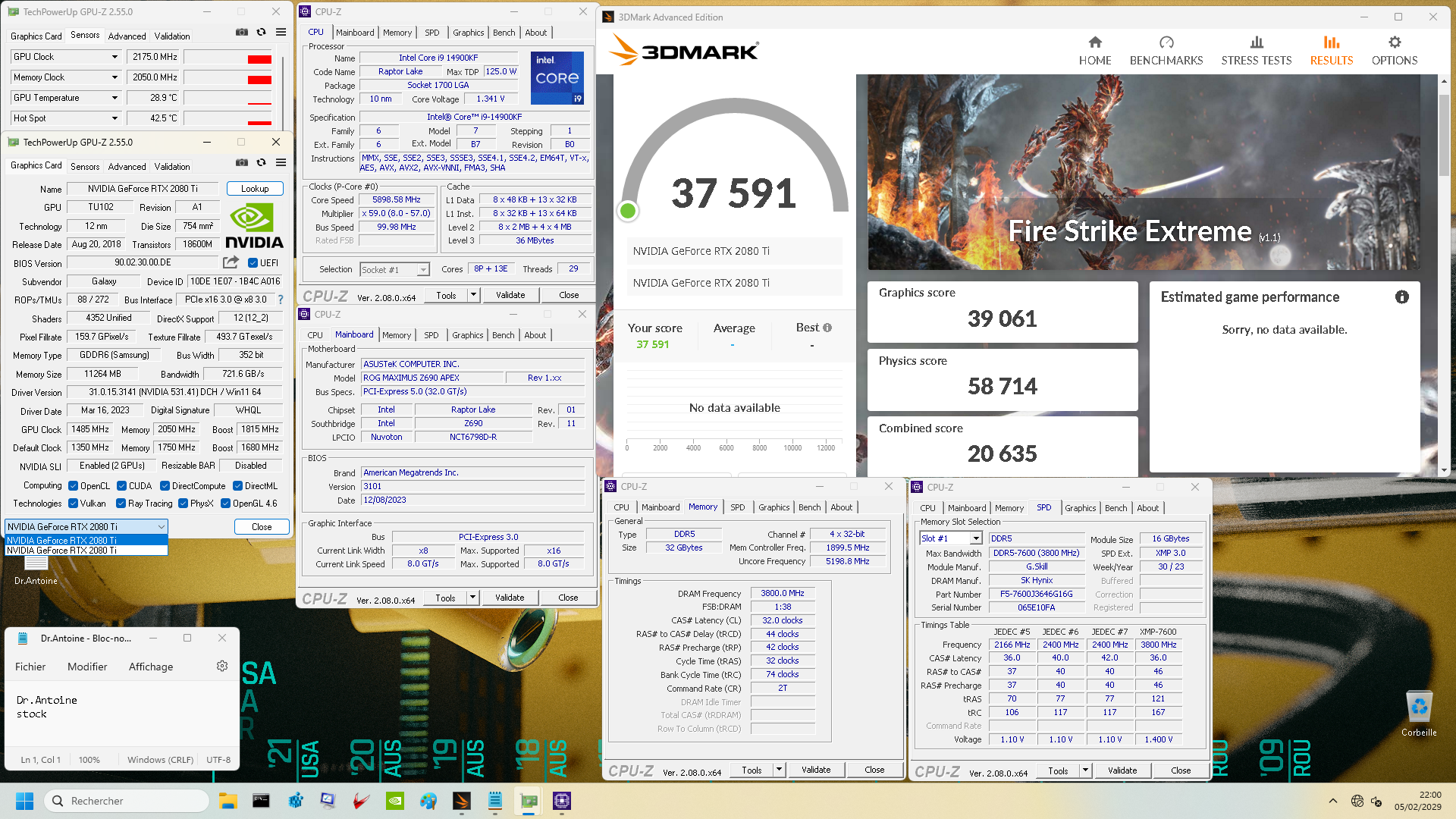Click Validate in CPU-Z SPD window

point(1122,770)
